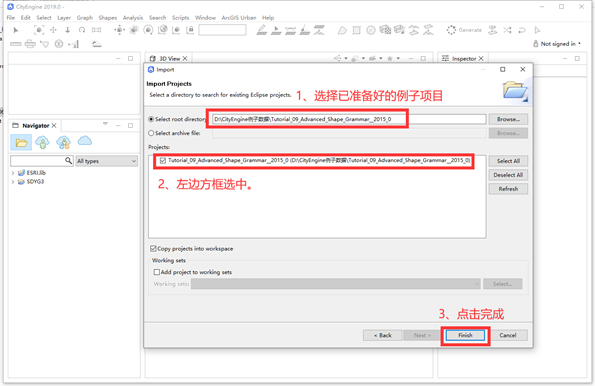The width and height of the screenshot is (595, 386).
Task: Enable 'Add project to working sets'
Action: tap(156, 272)
